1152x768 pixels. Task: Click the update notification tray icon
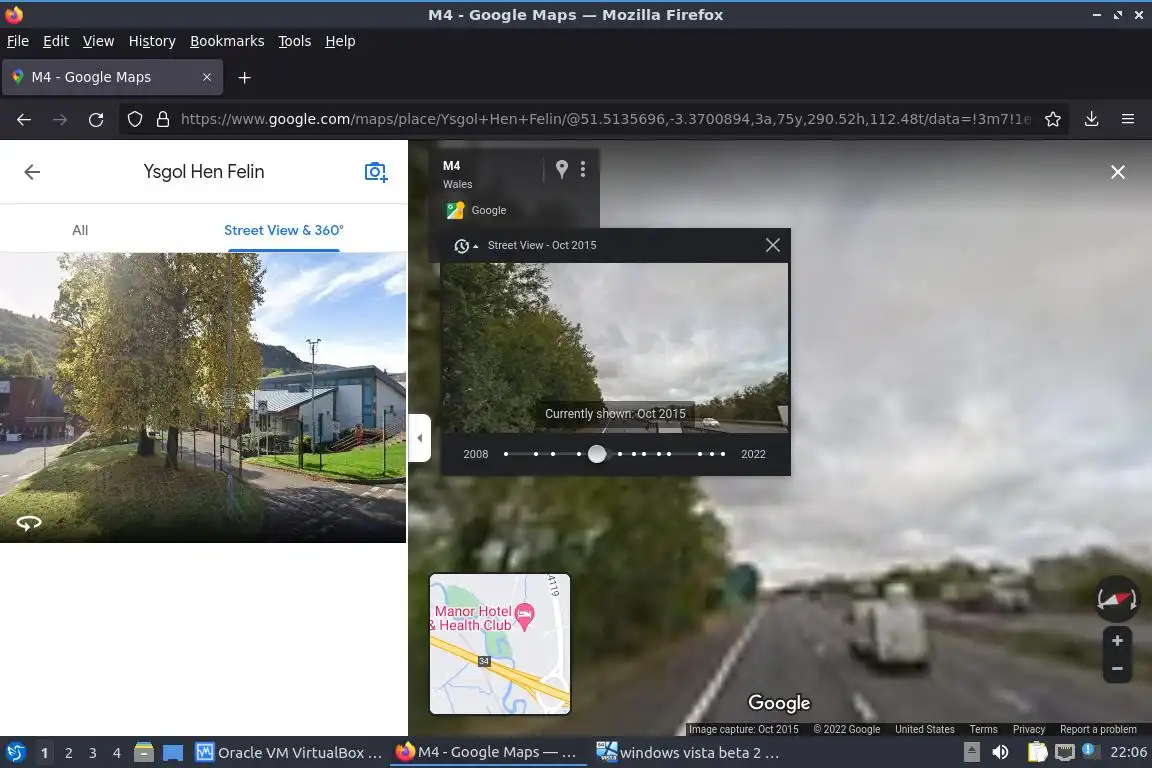click(1090, 751)
